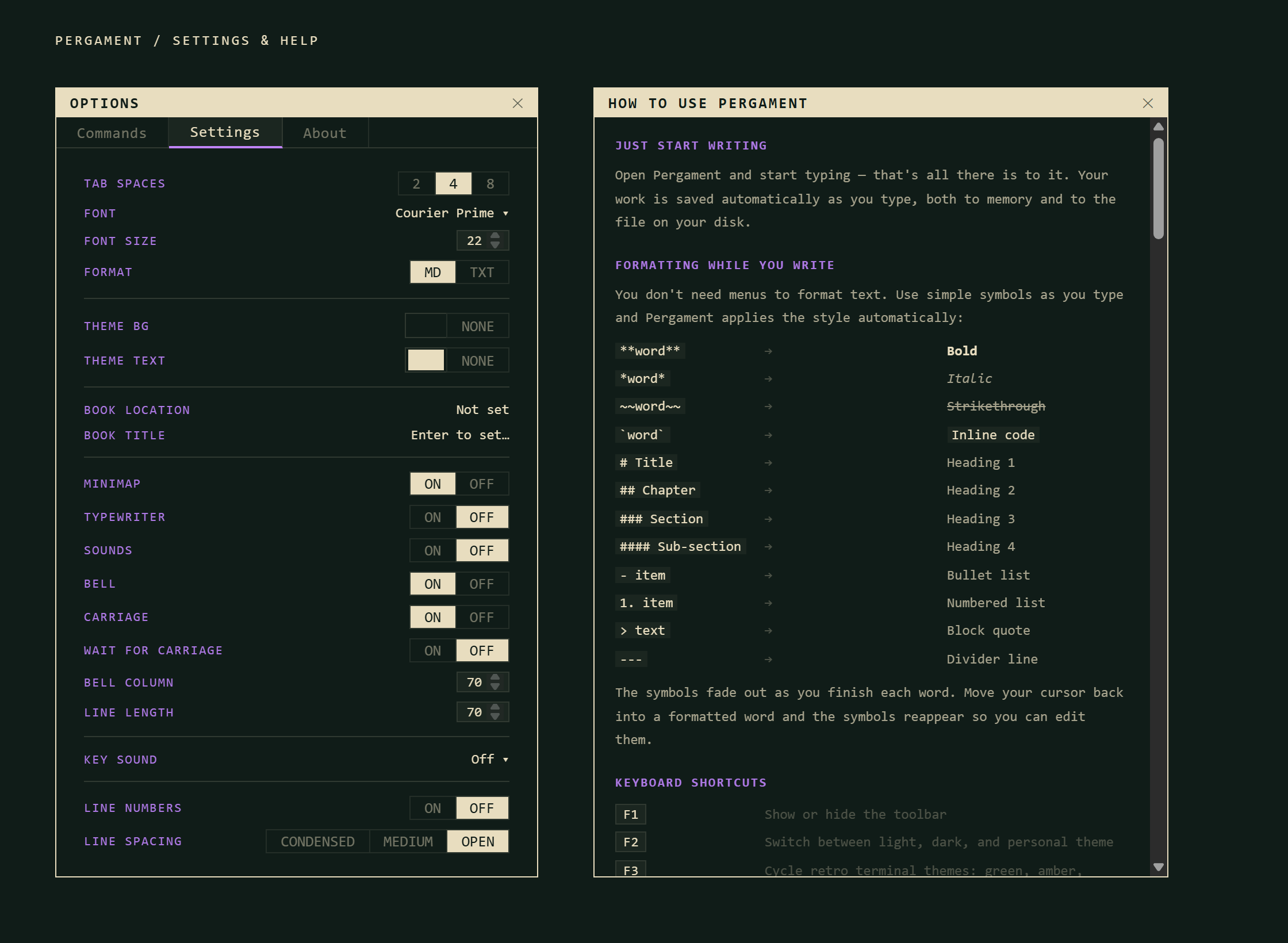Set line spacing to Condensed

[317, 841]
